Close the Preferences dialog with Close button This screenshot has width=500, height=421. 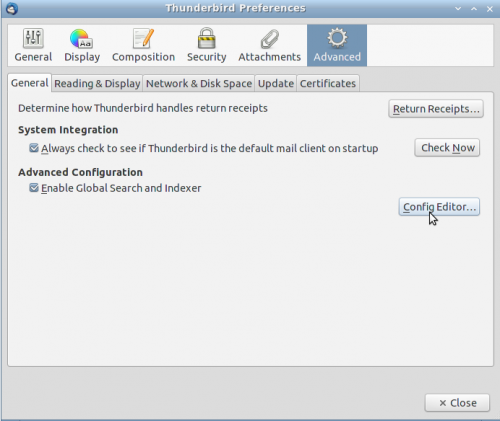click(457, 403)
